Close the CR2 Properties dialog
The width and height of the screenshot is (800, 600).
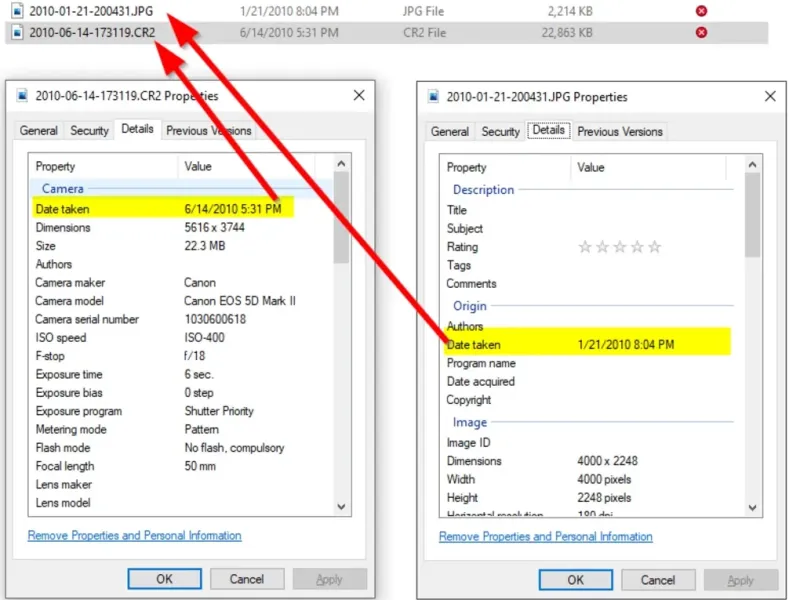pyautogui.click(x=359, y=95)
